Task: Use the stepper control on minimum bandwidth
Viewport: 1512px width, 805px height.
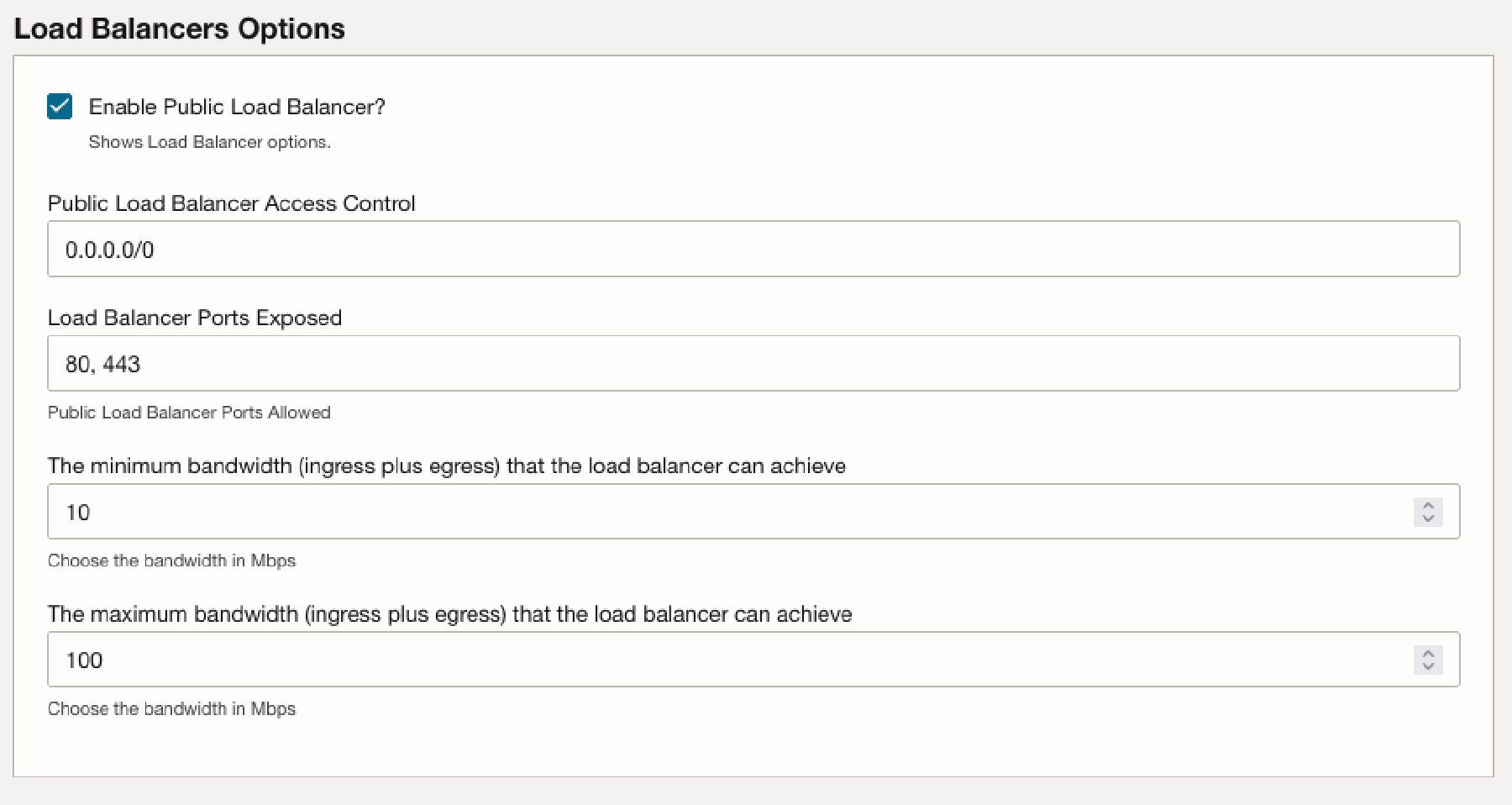Action: [x=1426, y=512]
